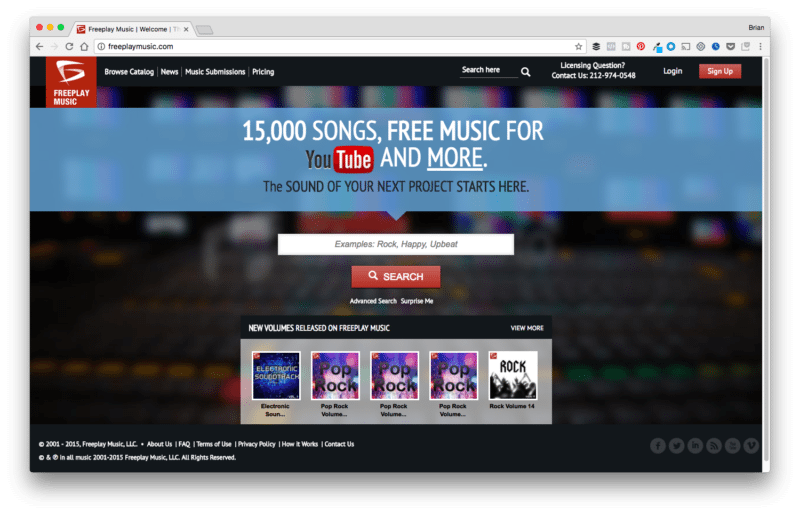Click the Examples: Rock, Happy, Upbeat search field
The height and width of the screenshot is (515, 800).
point(396,244)
